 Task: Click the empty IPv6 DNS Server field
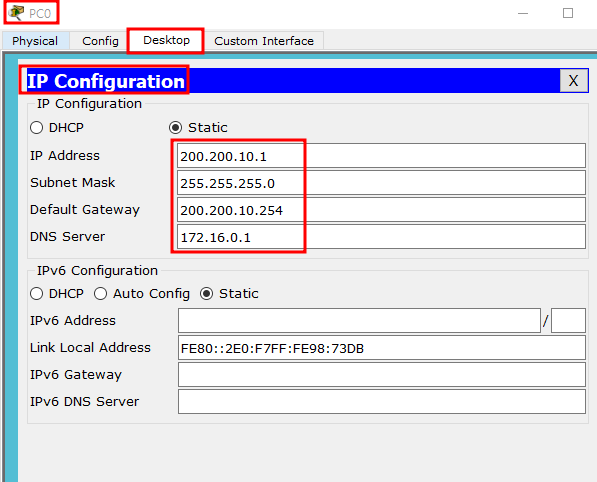pyautogui.click(x=382, y=401)
